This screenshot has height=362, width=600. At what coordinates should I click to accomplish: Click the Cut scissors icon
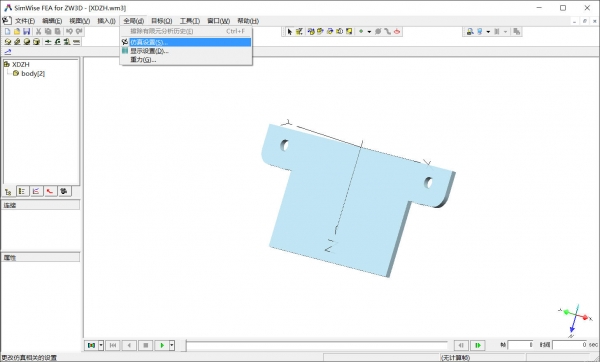click(38, 31)
